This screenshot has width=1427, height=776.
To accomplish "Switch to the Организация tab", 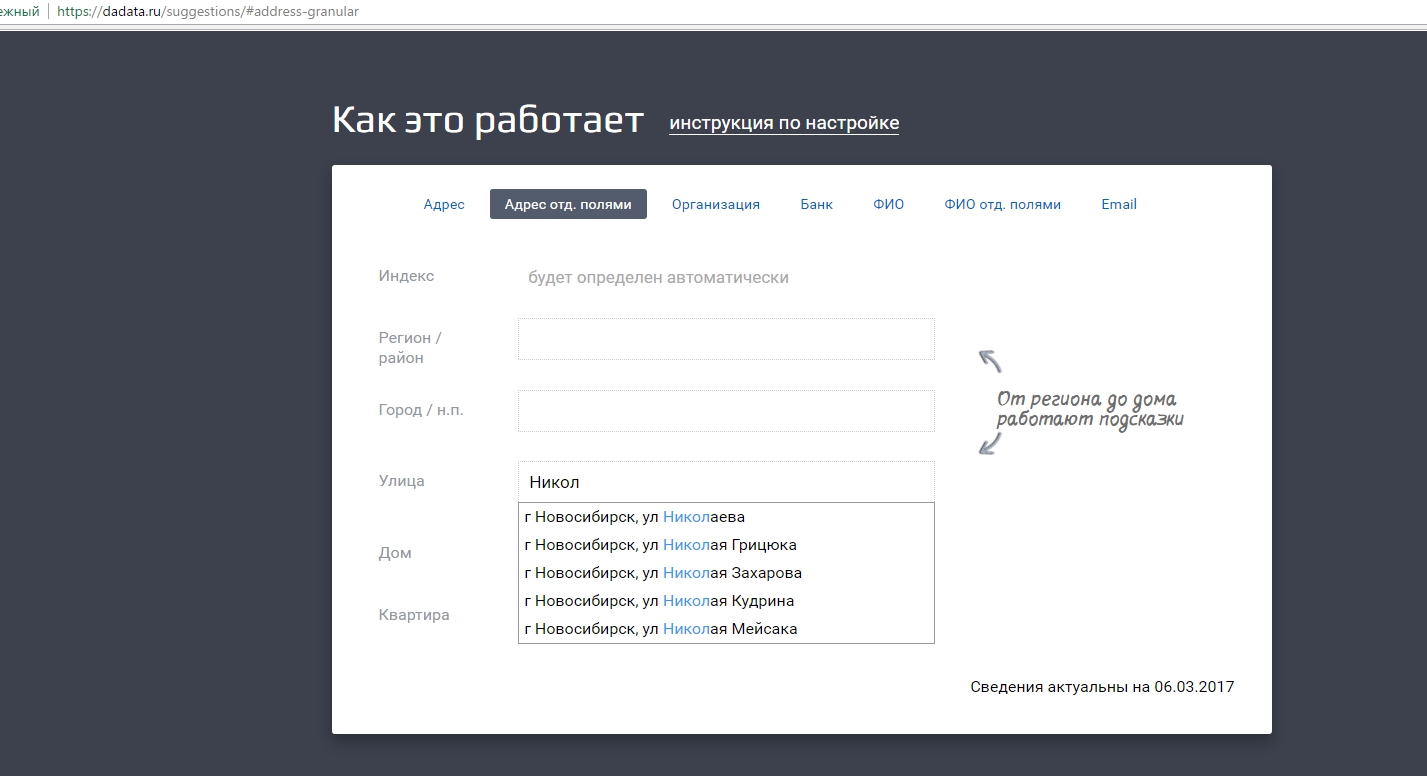I will (x=716, y=204).
